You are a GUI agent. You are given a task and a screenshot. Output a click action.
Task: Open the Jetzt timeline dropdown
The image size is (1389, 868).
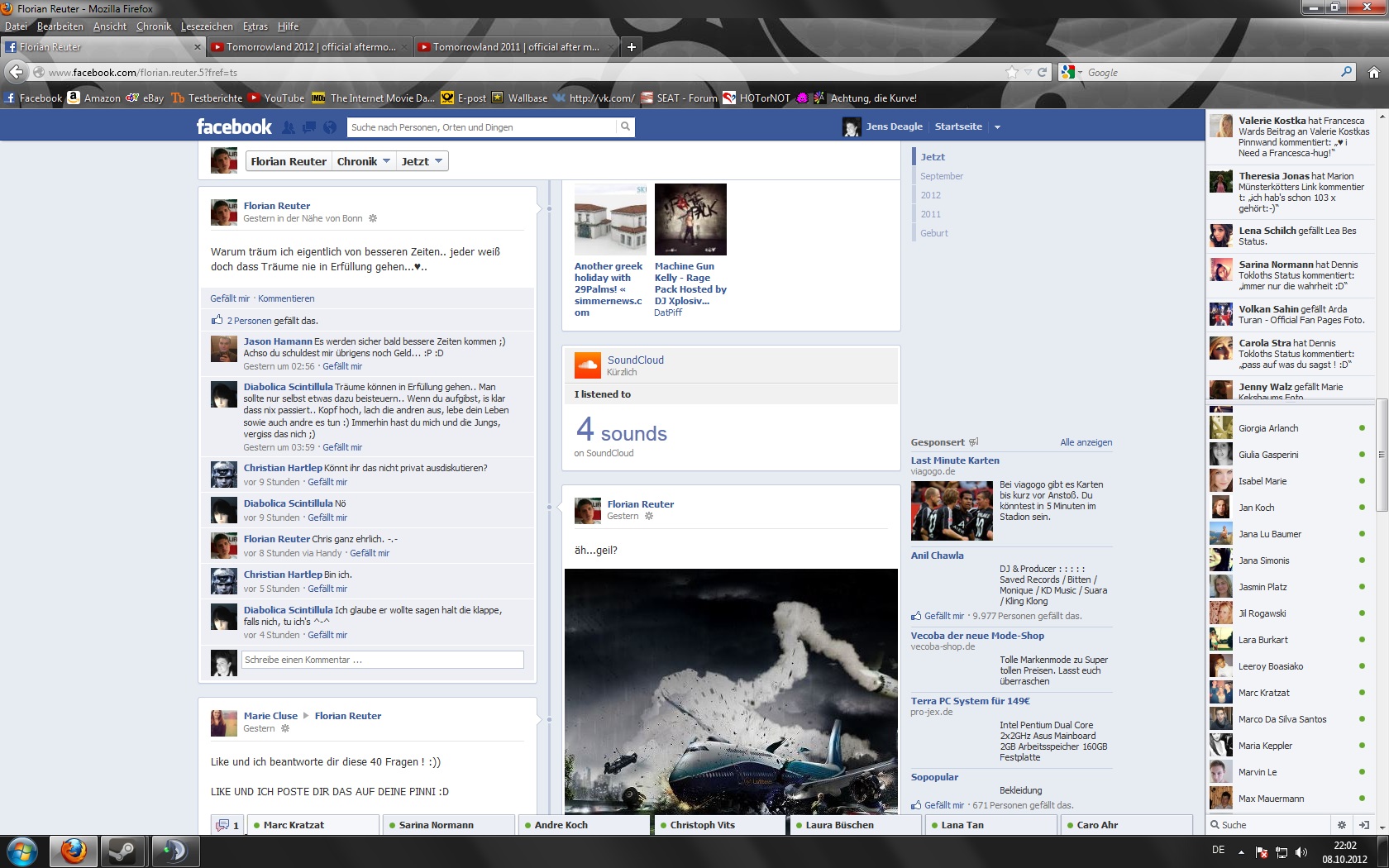(422, 161)
